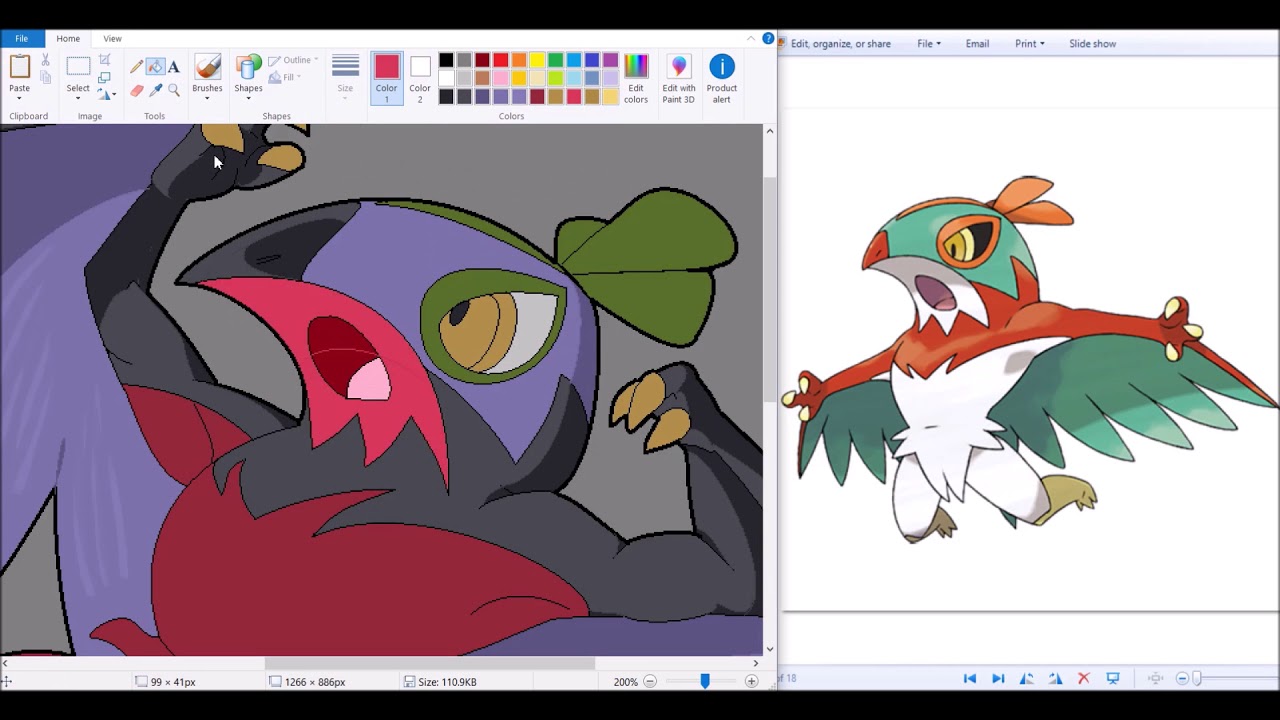This screenshot has width=1280, height=720.
Task: Click Edit with Paint 3D
Action: click(x=679, y=78)
